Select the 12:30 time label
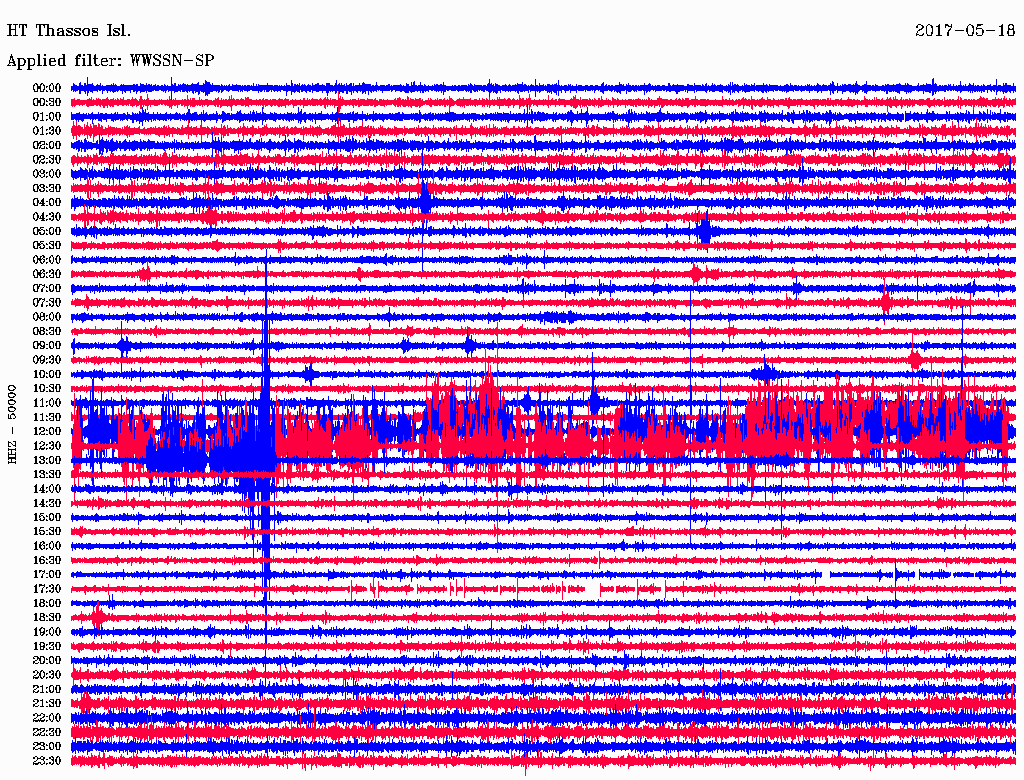The height and width of the screenshot is (780, 1024). click(x=47, y=446)
